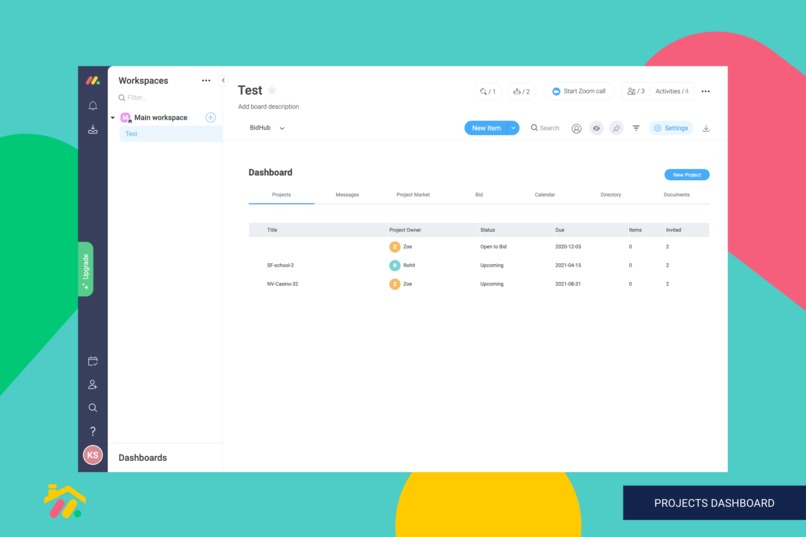Click the Items column header
Viewport: 806px width, 537px height.
pyautogui.click(x=635, y=230)
